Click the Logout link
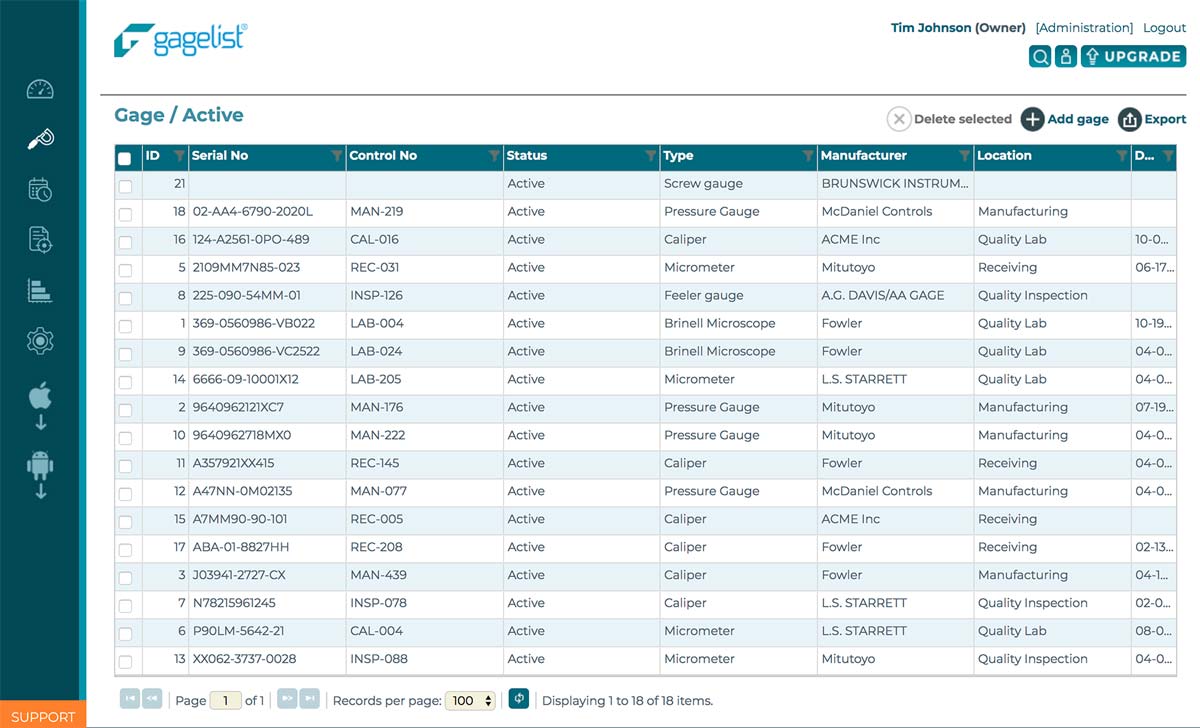This screenshot has width=1200, height=728. (1164, 28)
